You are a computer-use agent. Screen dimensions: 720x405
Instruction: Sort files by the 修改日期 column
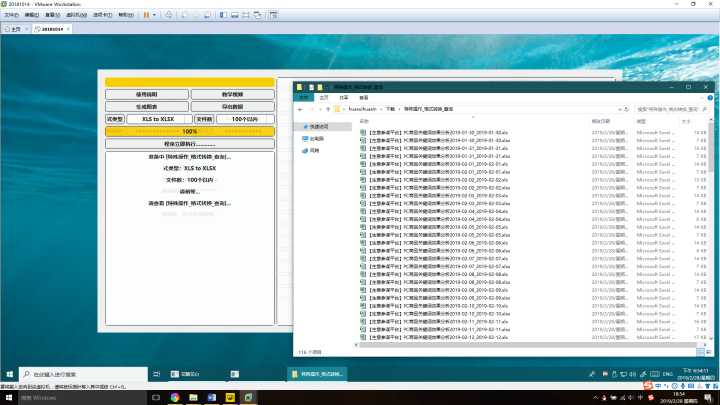click(601, 121)
